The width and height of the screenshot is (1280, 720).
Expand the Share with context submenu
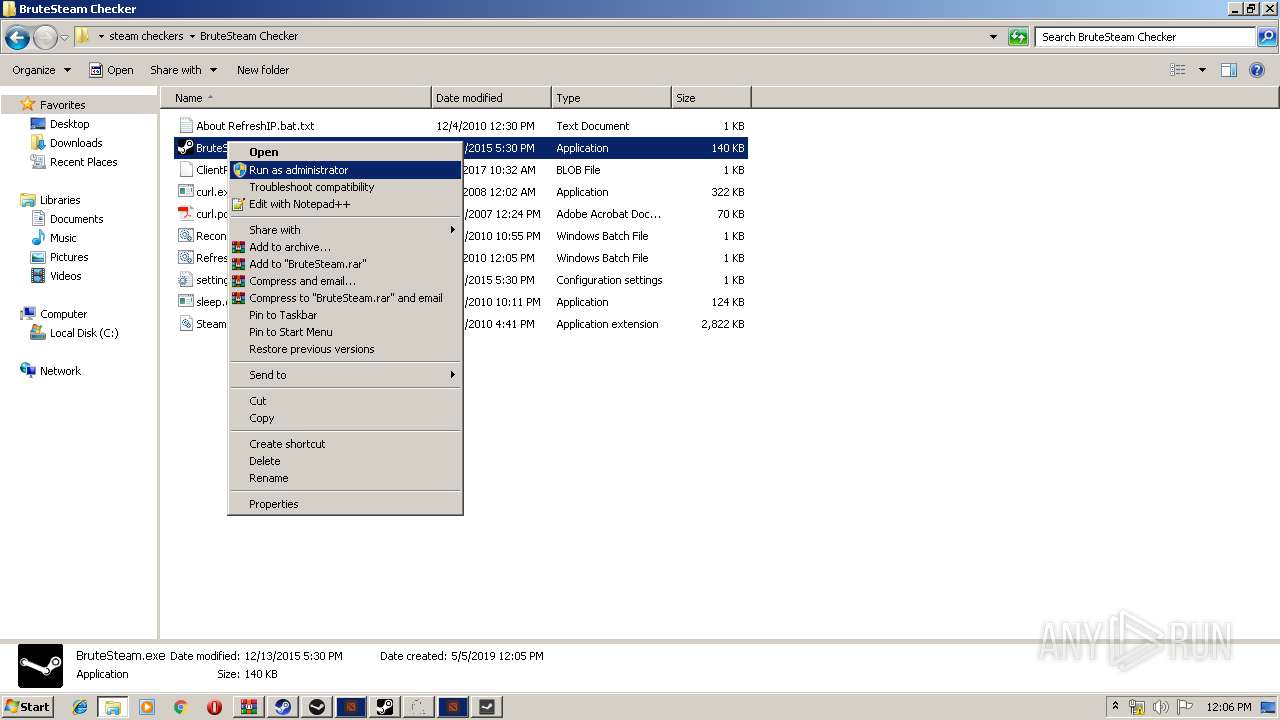(345, 230)
